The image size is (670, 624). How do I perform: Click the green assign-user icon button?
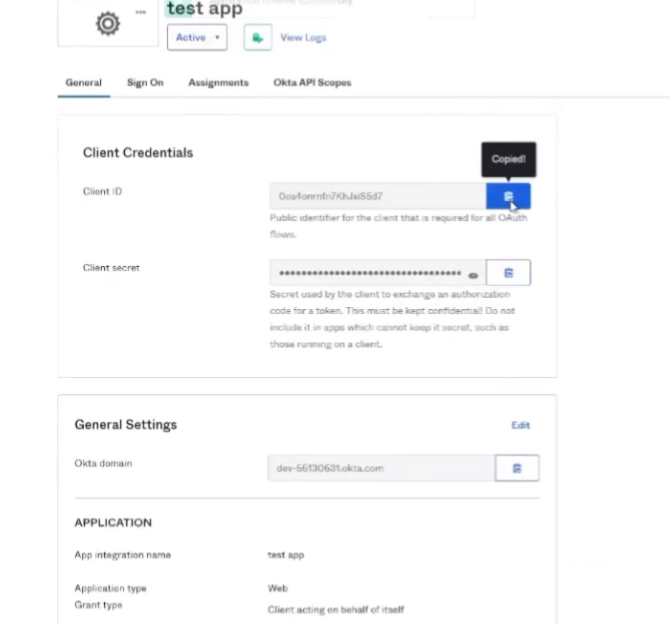[258, 38]
